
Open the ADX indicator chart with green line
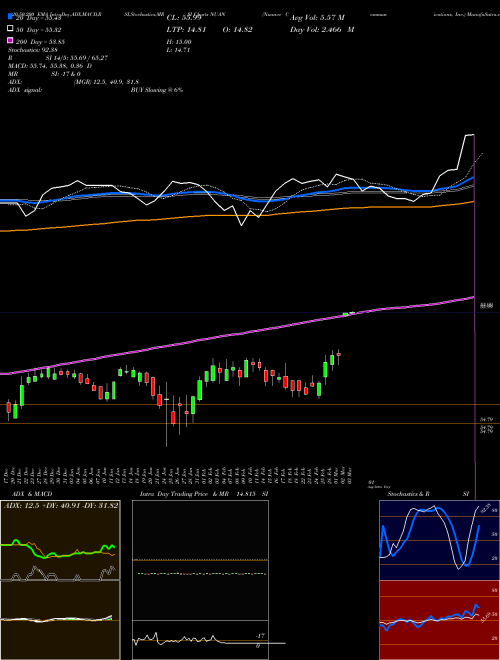click(x=60, y=540)
